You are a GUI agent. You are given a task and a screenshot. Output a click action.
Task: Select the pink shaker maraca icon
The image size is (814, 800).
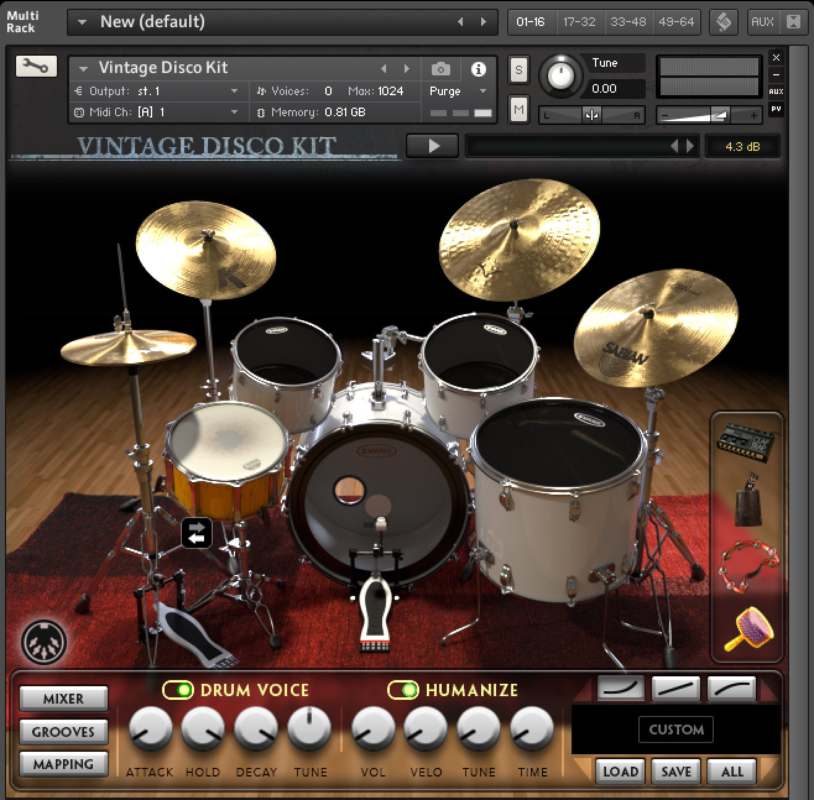pos(746,628)
